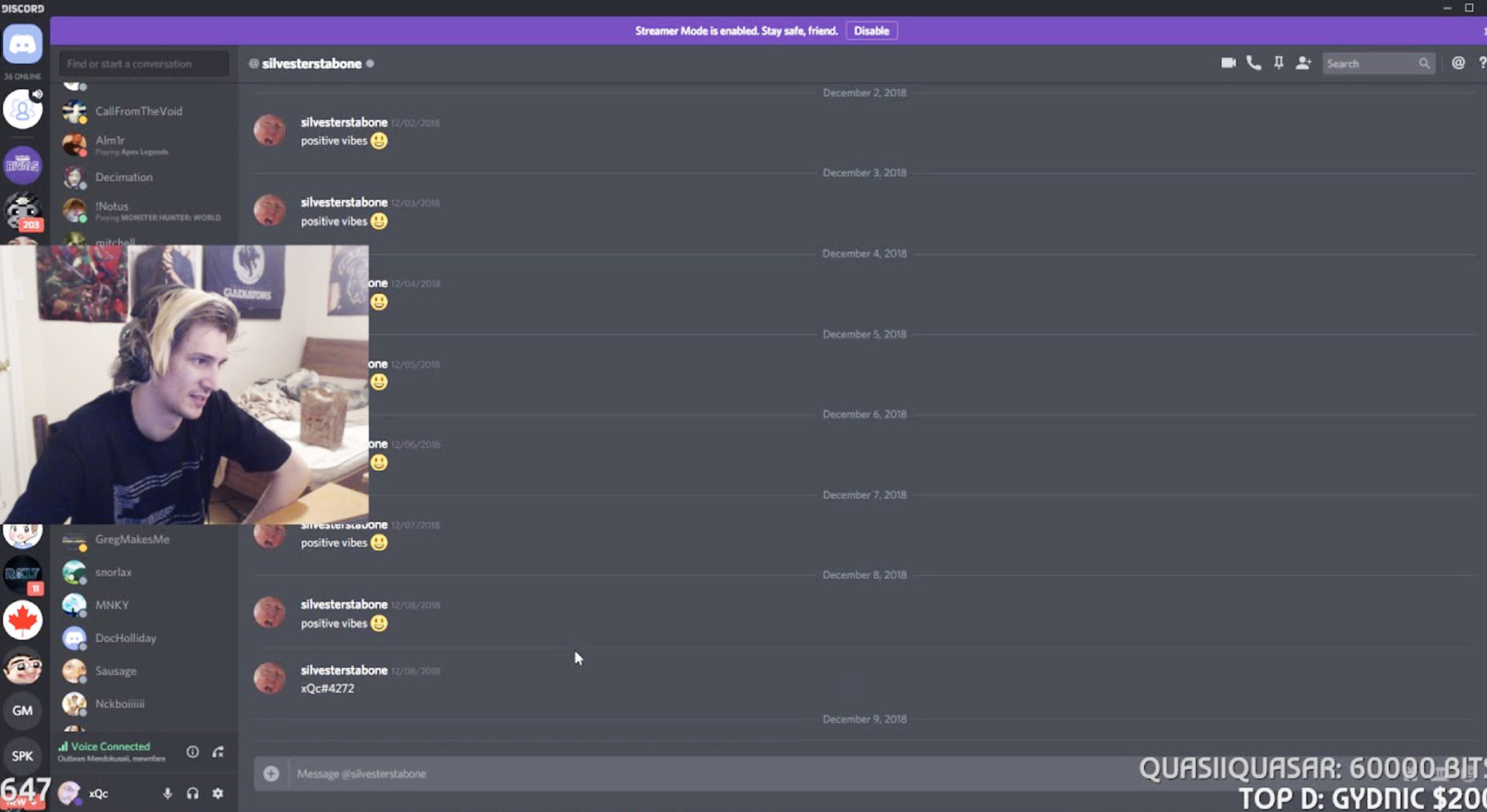Open DM with Alm1r

click(x=146, y=144)
